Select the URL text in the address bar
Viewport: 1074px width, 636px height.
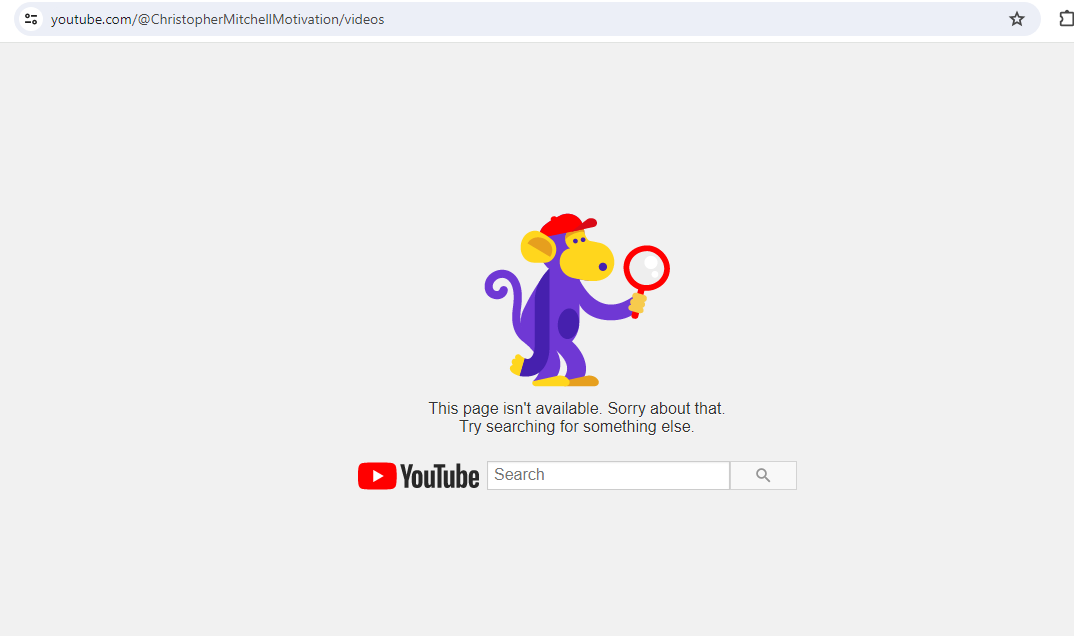(x=218, y=19)
